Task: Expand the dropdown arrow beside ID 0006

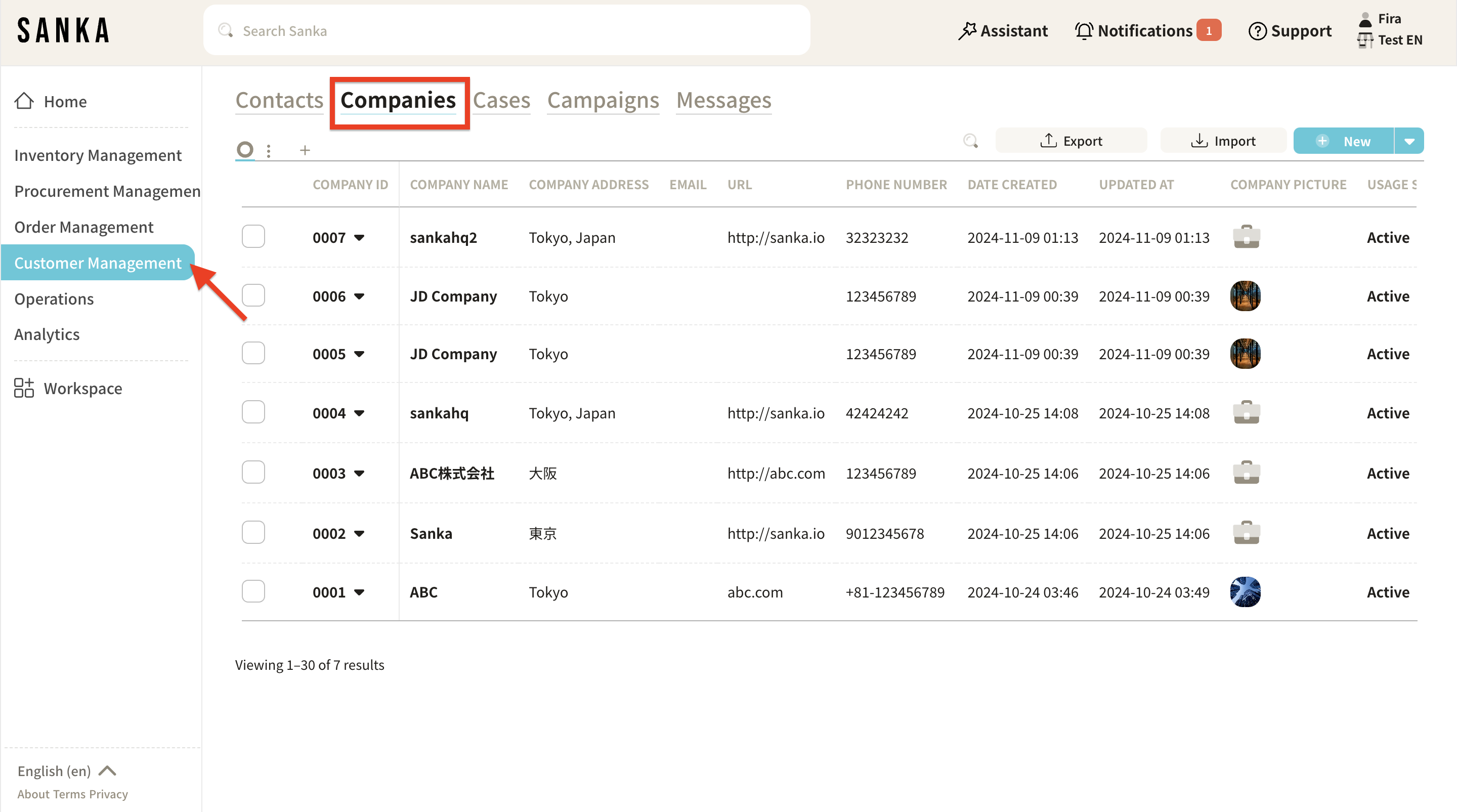Action: point(359,296)
